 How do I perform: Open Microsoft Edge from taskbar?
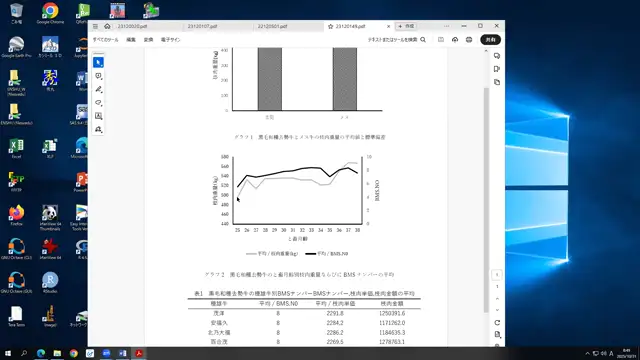[41, 353]
